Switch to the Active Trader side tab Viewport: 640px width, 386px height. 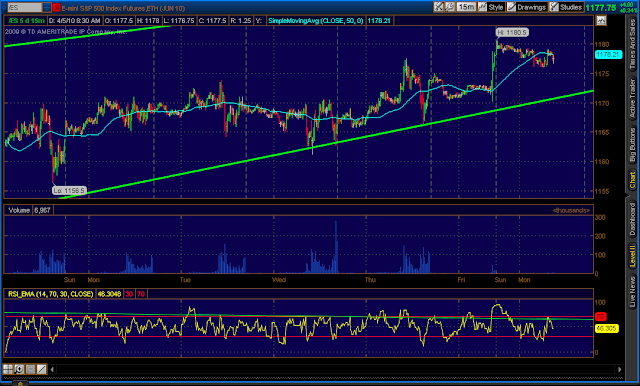click(x=632, y=98)
